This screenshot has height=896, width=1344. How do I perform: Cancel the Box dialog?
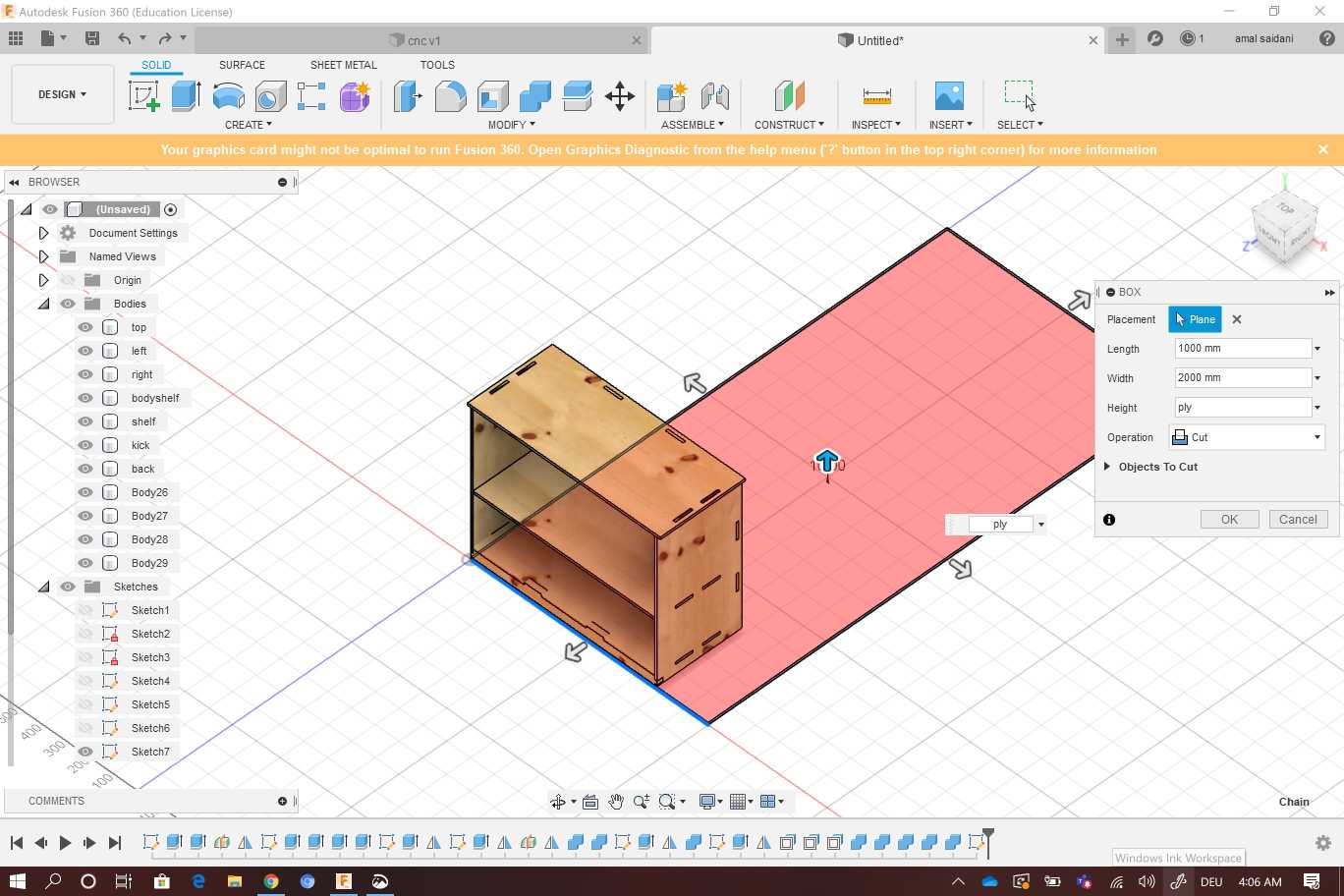pos(1298,520)
